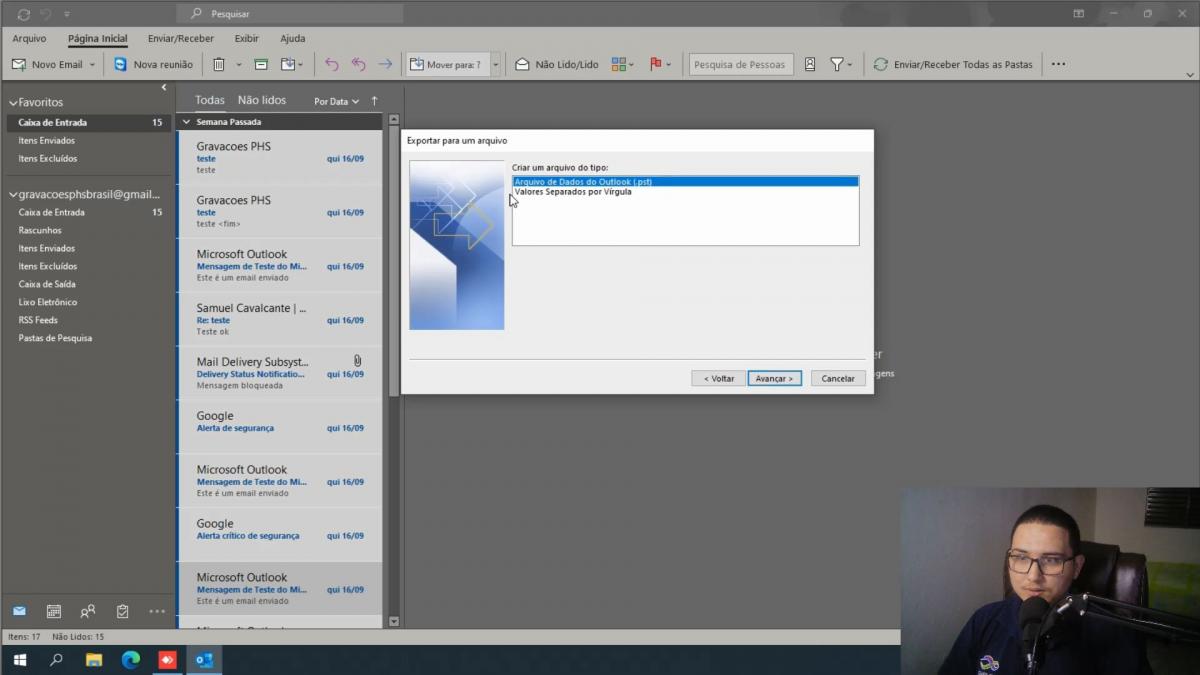Open the Ajuda tab
Image resolution: width=1200 pixels, height=675 pixels.
point(292,38)
